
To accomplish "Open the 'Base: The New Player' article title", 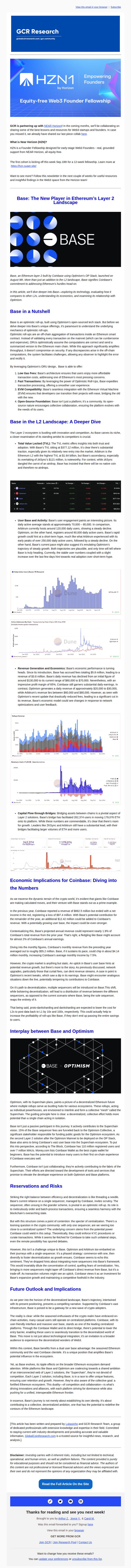I will coord(65,200).
